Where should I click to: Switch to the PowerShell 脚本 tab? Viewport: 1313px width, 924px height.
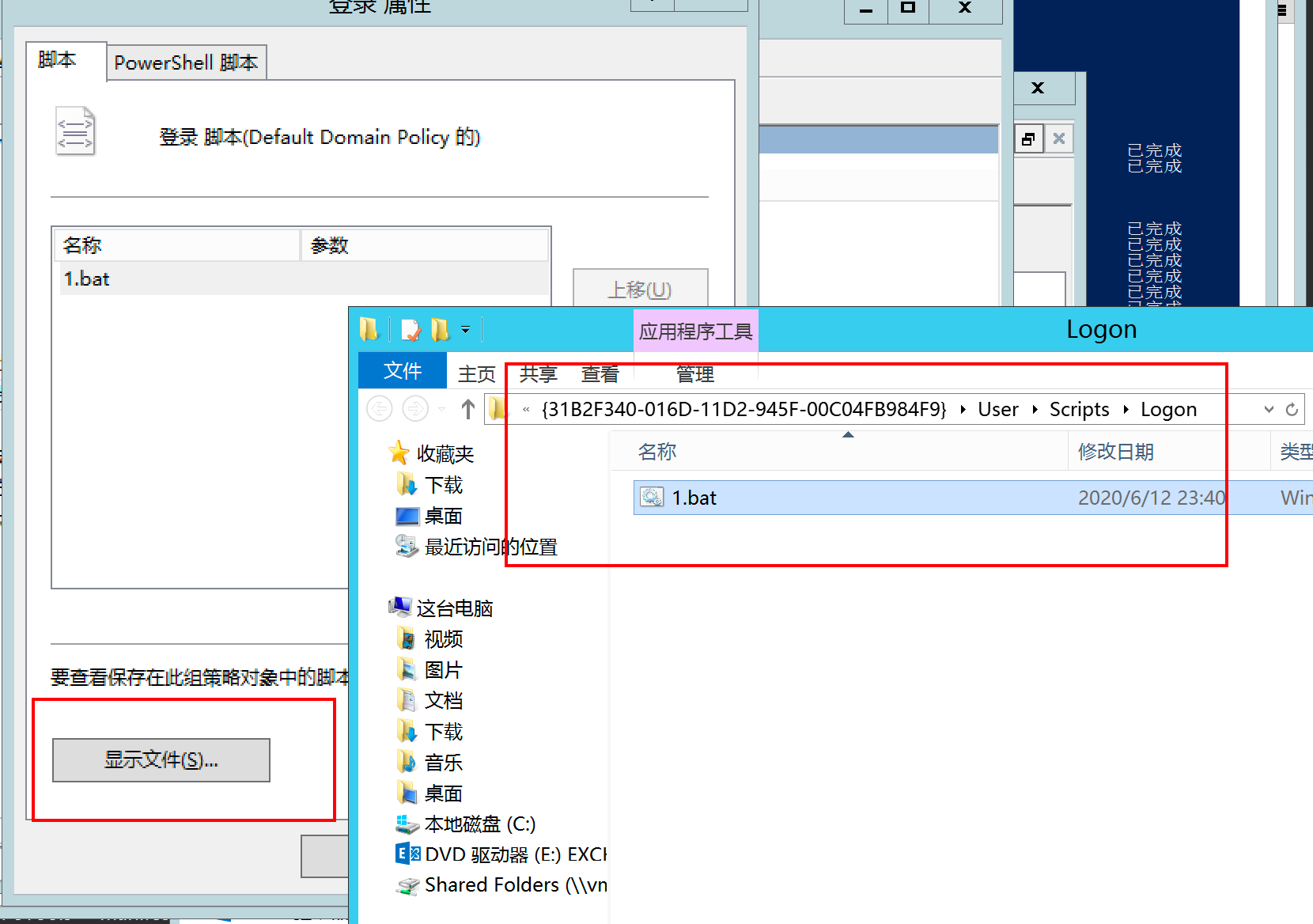(186, 62)
